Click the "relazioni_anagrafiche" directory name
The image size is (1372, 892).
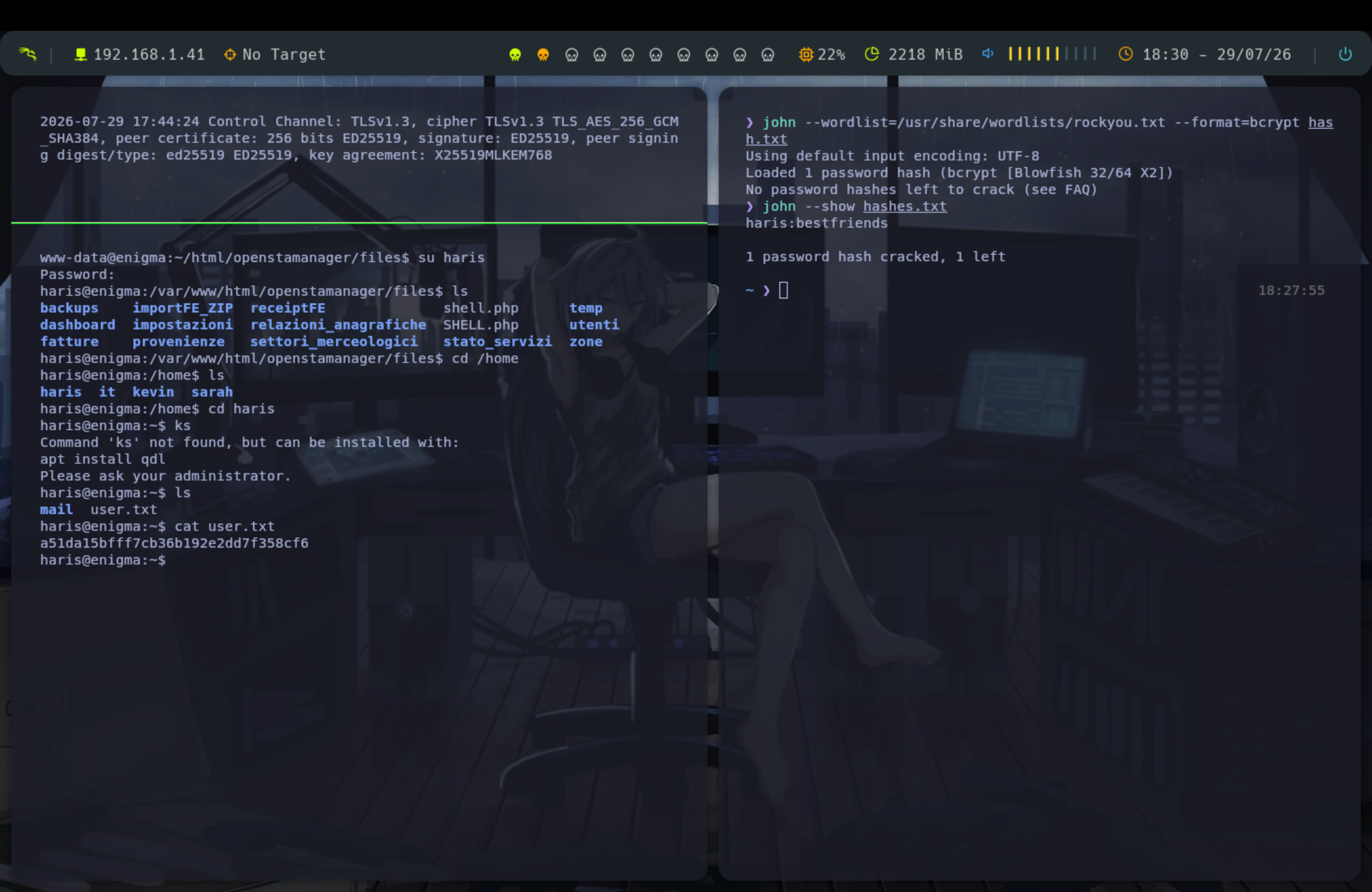click(x=338, y=325)
